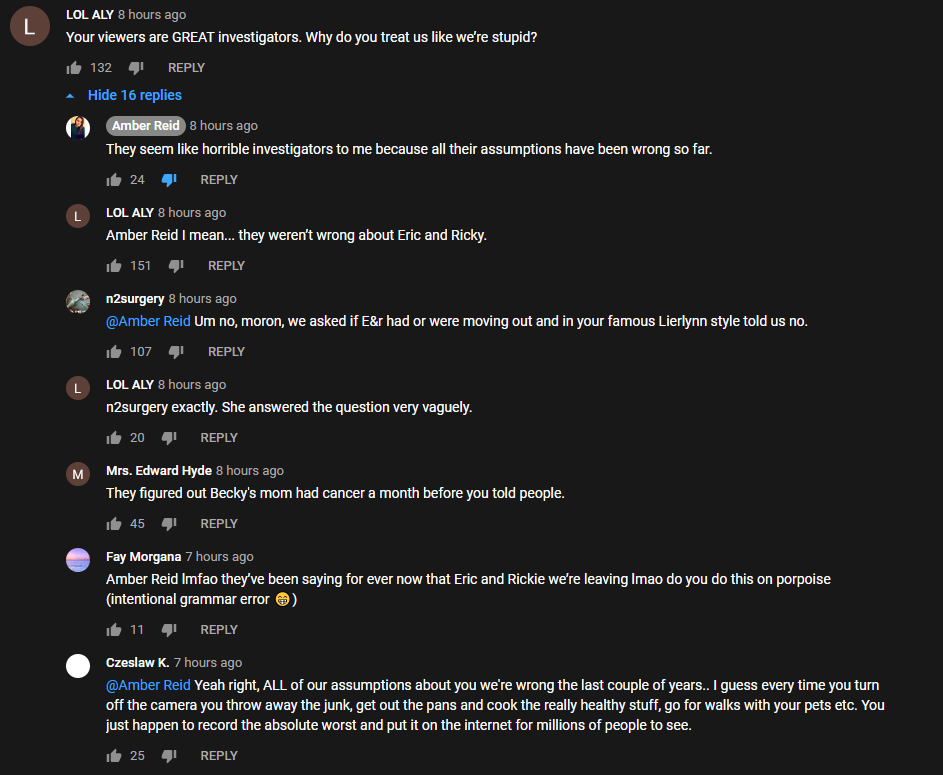The height and width of the screenshot is (775, 943).
Task: Open Amber Reid's highlighted channel name badge
Action: click(x=146, y=126)
